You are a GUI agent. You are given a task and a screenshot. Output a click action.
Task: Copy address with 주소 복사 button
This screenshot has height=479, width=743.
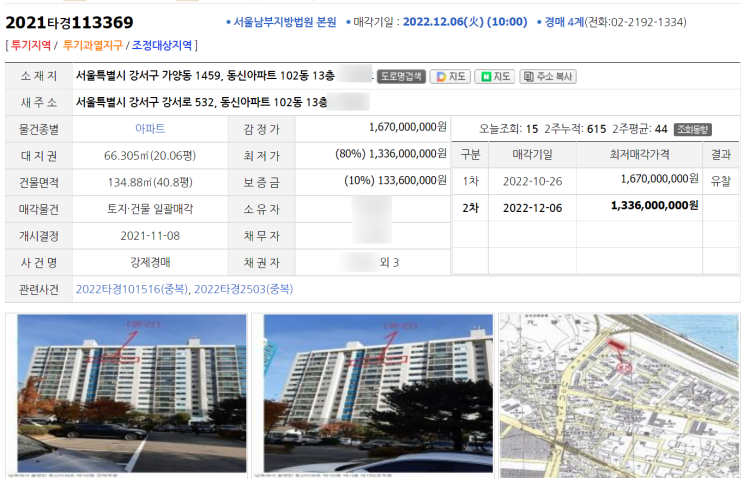click(x=548, y=77)
